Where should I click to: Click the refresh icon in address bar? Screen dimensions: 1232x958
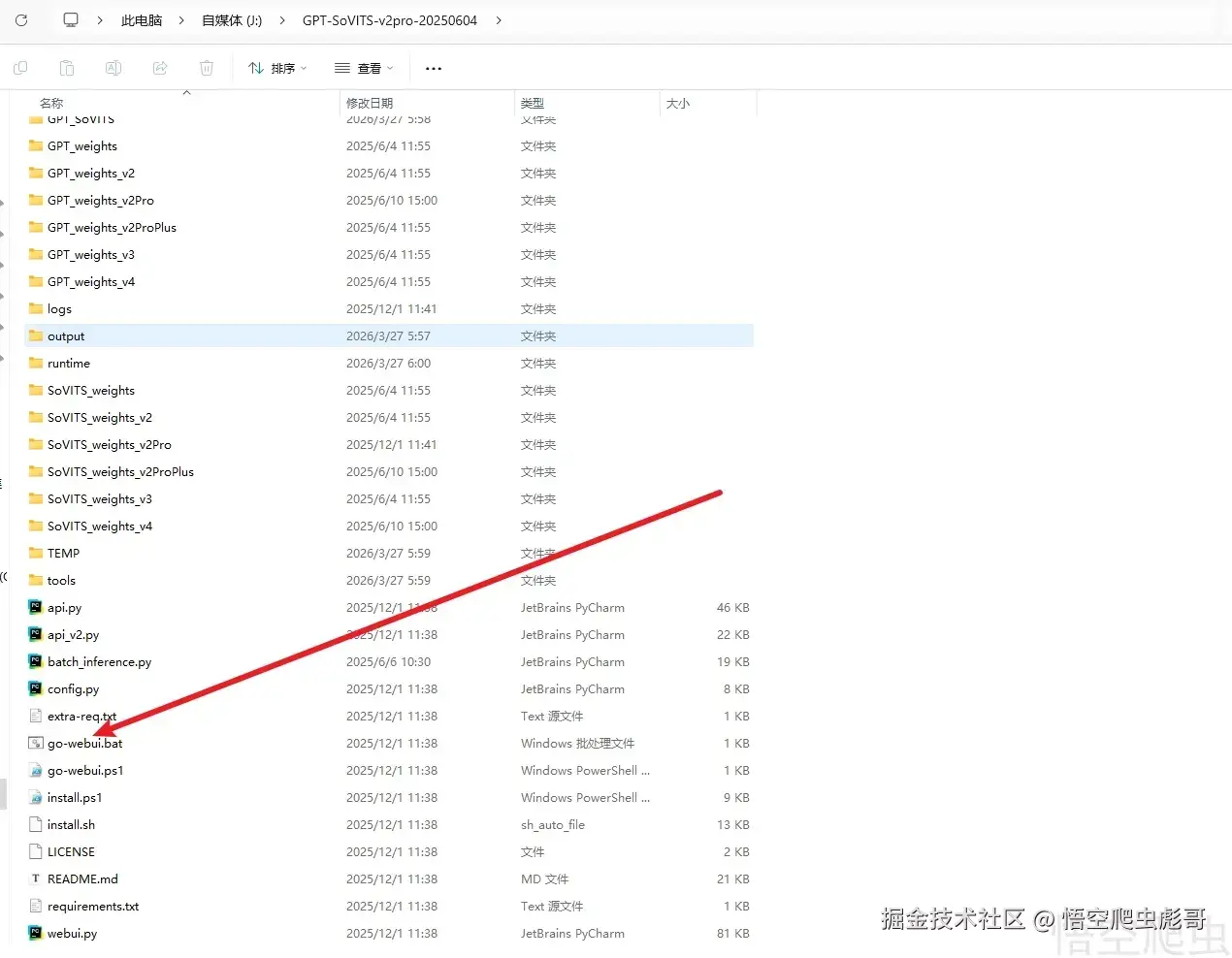click(21, 19)
